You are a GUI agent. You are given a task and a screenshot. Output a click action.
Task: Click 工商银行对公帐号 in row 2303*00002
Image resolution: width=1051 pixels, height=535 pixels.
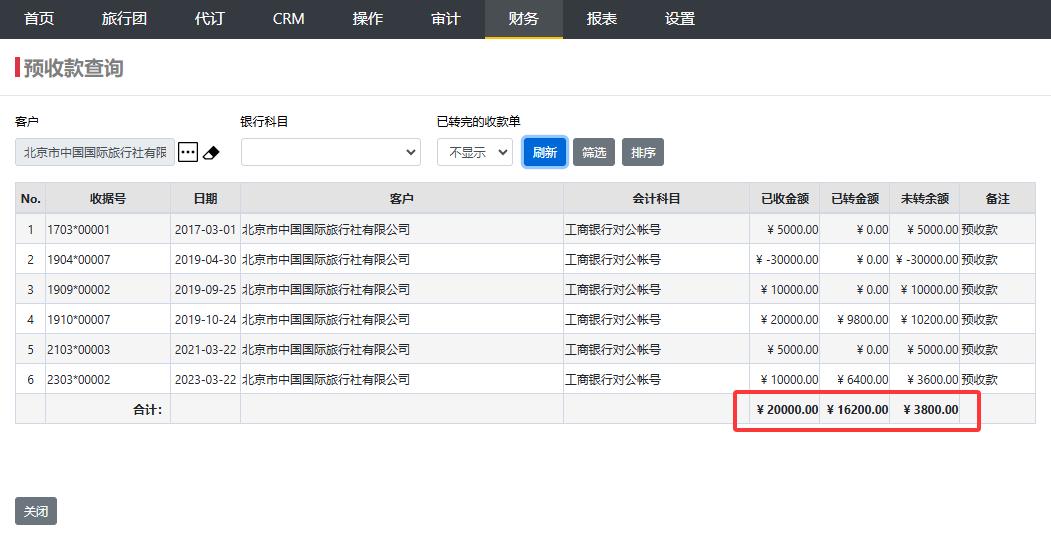click(x=613, y=379)
